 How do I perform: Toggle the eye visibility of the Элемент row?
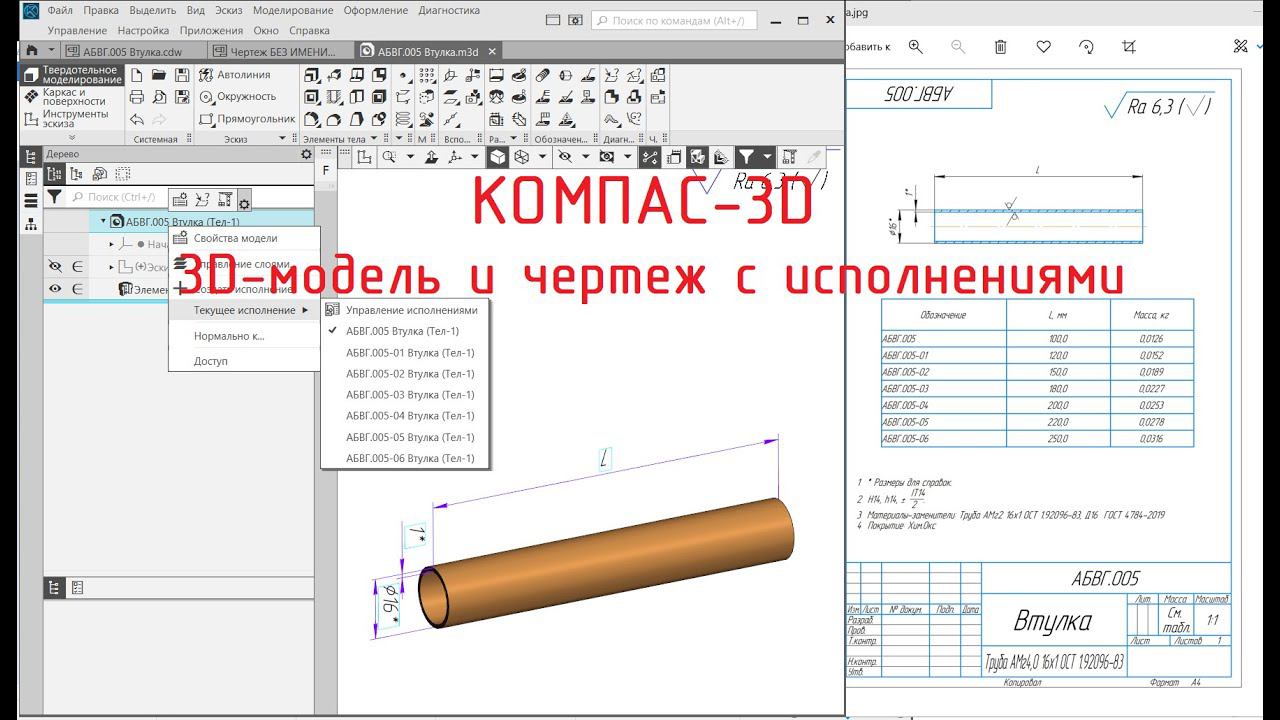coord(55,289)
